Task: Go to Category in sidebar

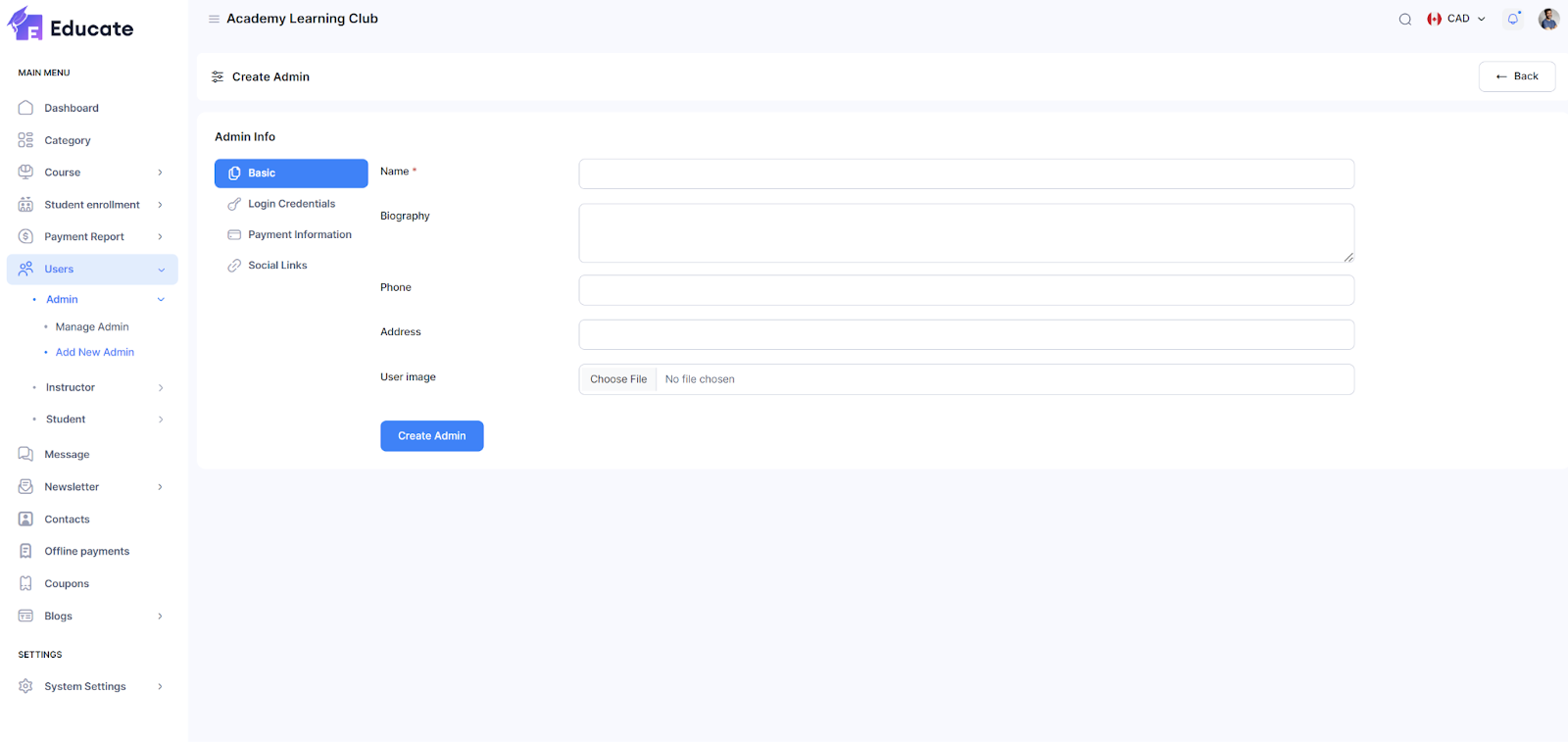Action: tap(67, 140)
